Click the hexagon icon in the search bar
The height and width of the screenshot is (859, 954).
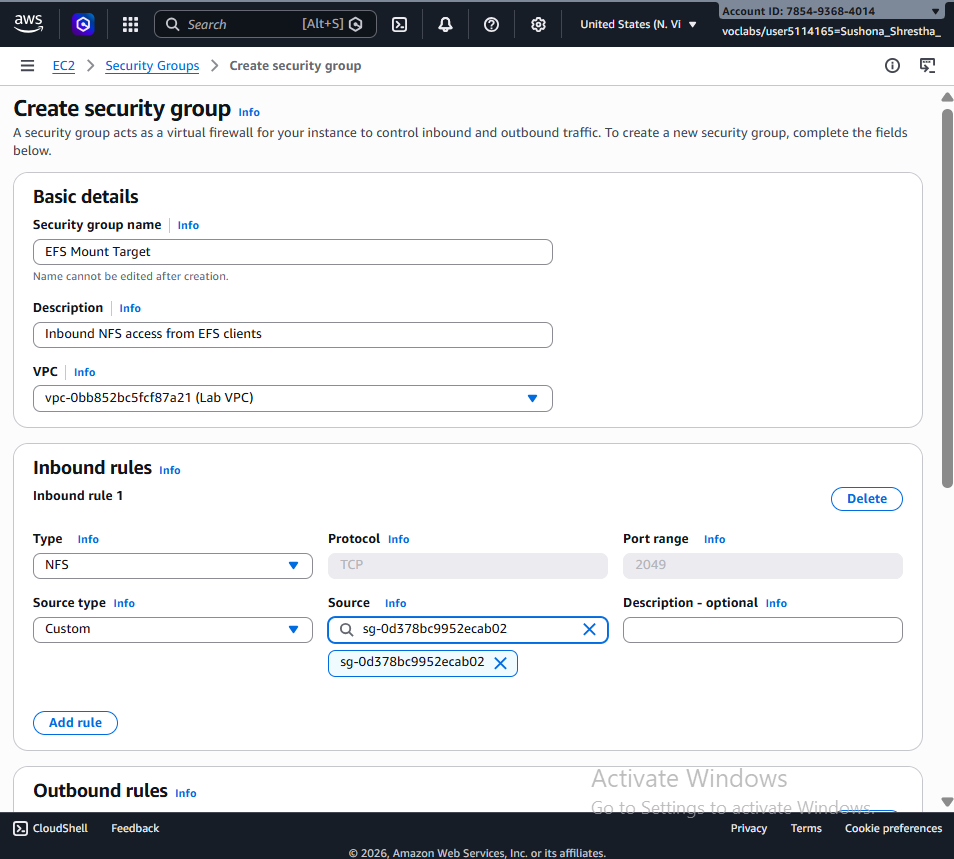pos(356,24)
